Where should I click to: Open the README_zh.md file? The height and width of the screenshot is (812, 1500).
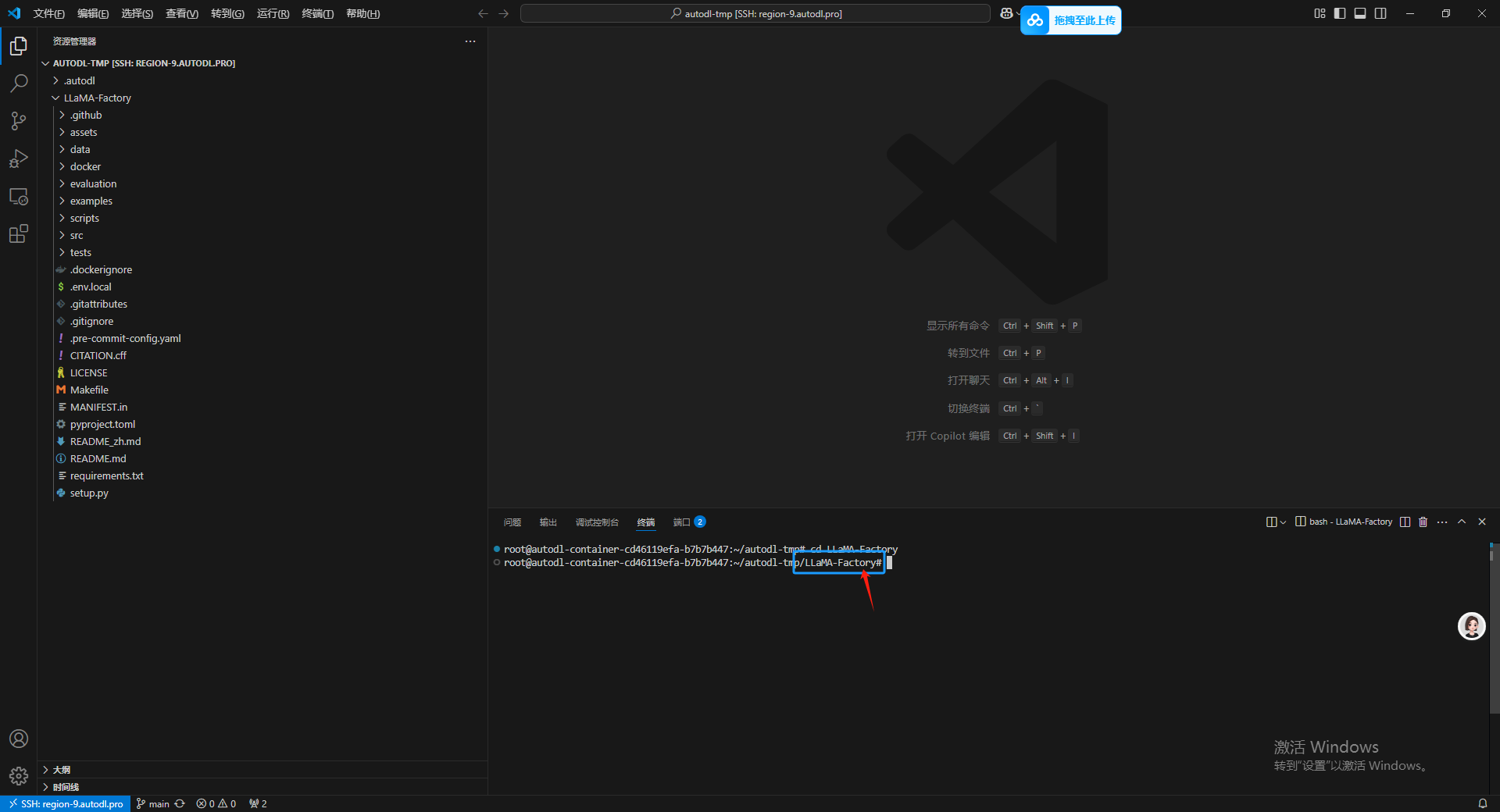click(x=262, y=441)
